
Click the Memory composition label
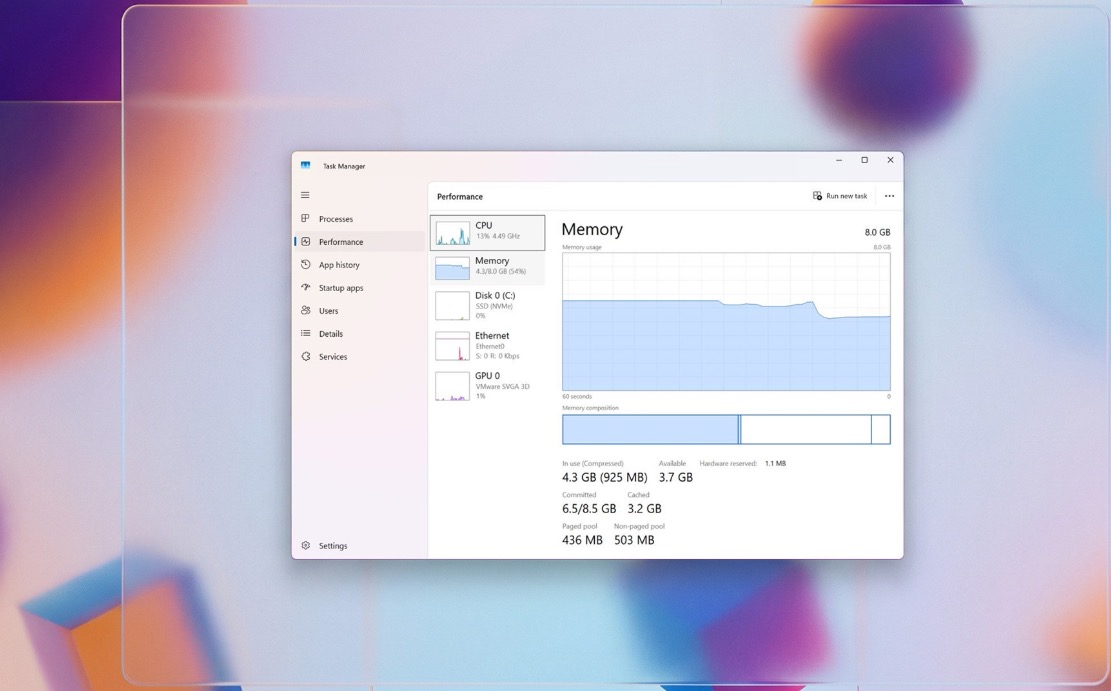[x=590, y=408]
